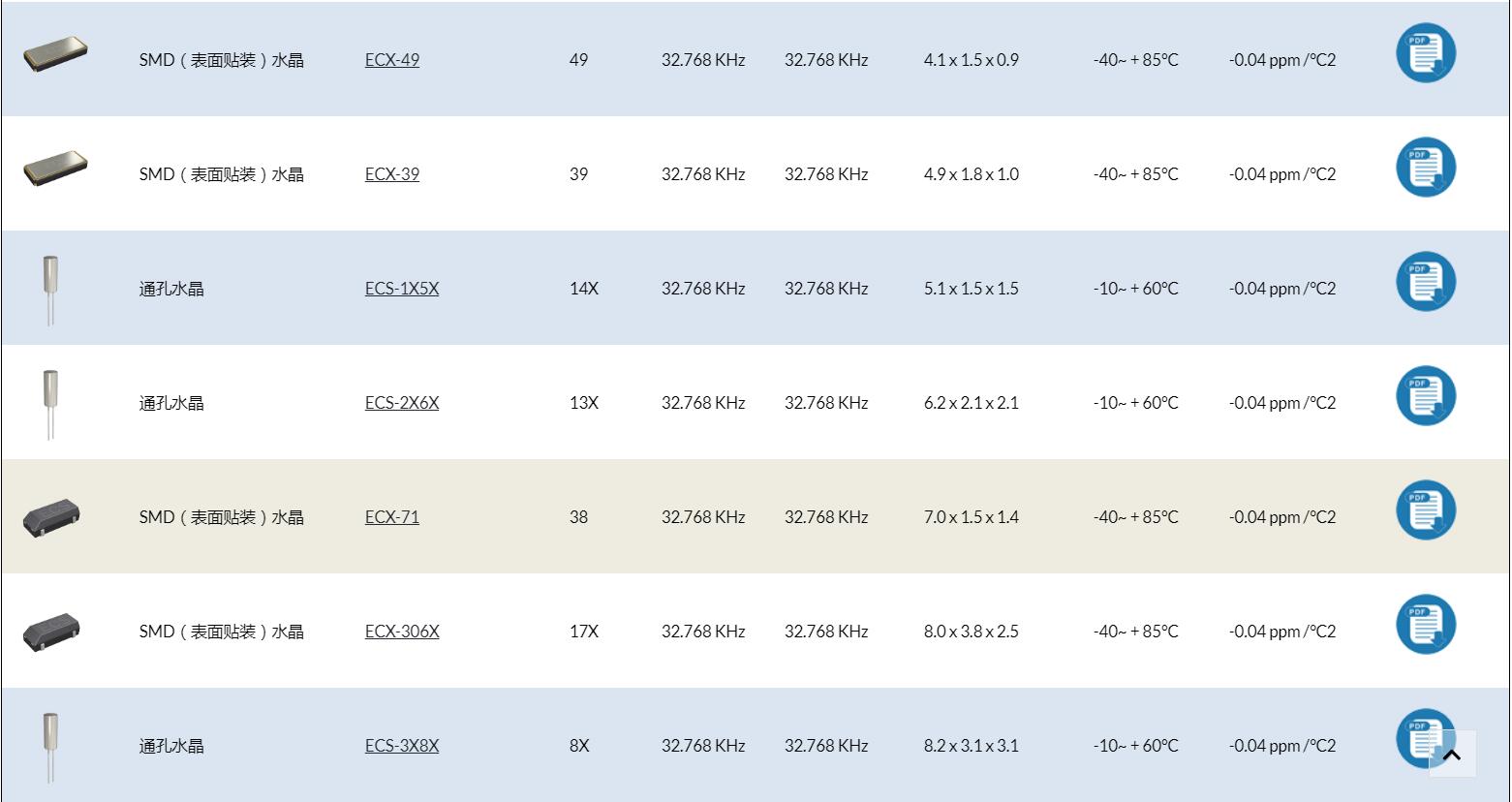Select the ECX-306X crystal thumbnail image
Screen dimensions: 1512x802
51,632
